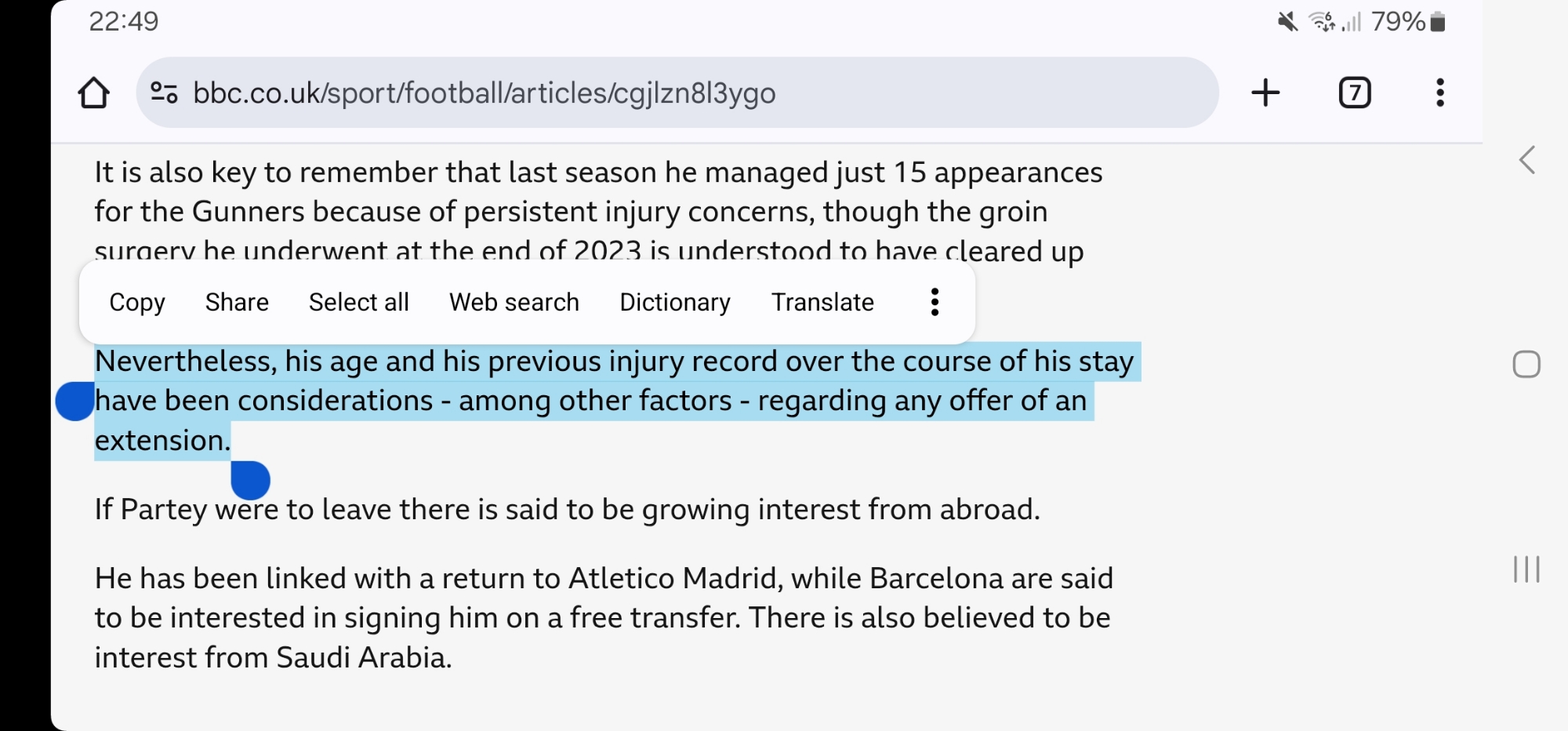Open a new tab with plus icon
The image size is (1568, 731).
coord(1265,93)
